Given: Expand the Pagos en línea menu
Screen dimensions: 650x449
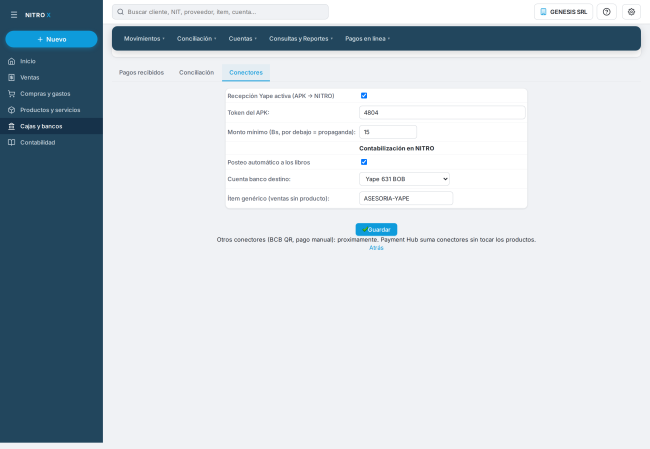Looking at the screenshot, I should click(367, 39).
